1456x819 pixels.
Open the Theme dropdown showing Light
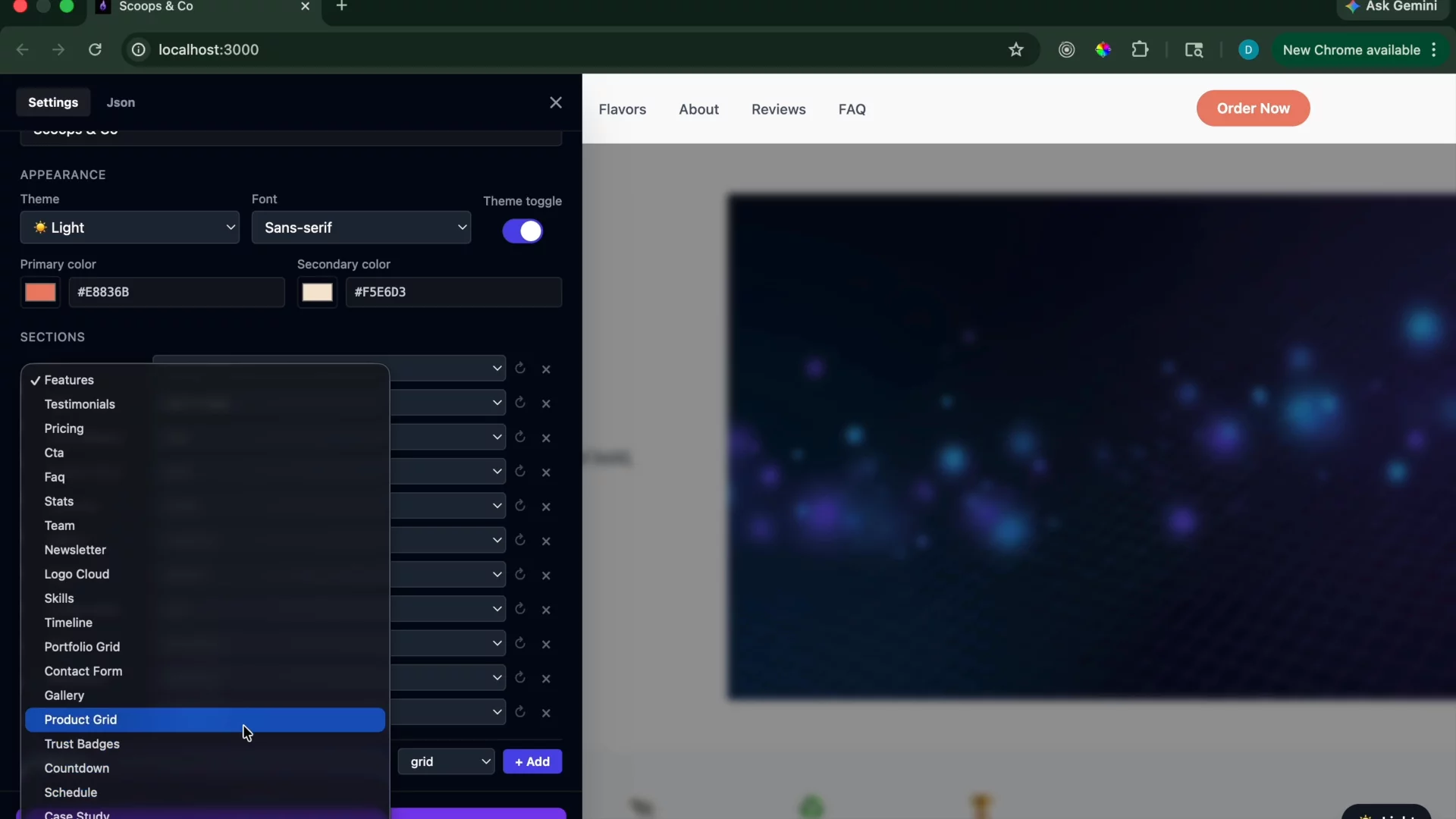pos(130,227)
